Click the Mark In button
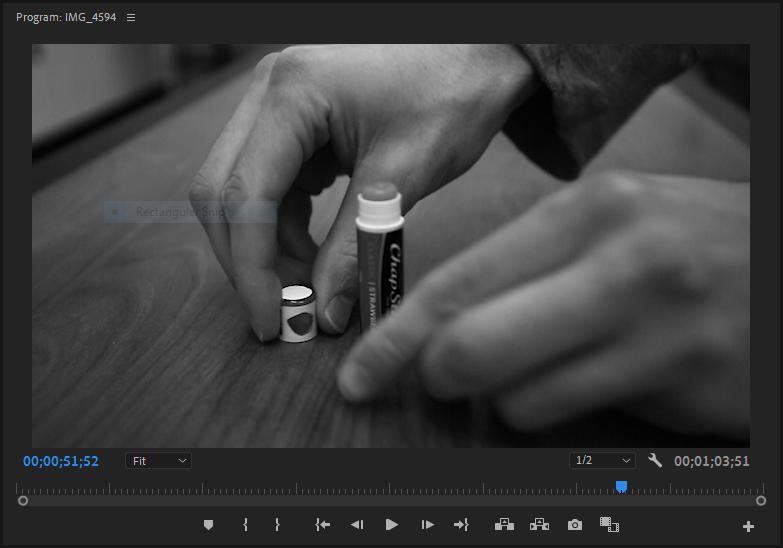Image resolution: width=783 pixels, height=548 pixels. (x=245, y=525)
